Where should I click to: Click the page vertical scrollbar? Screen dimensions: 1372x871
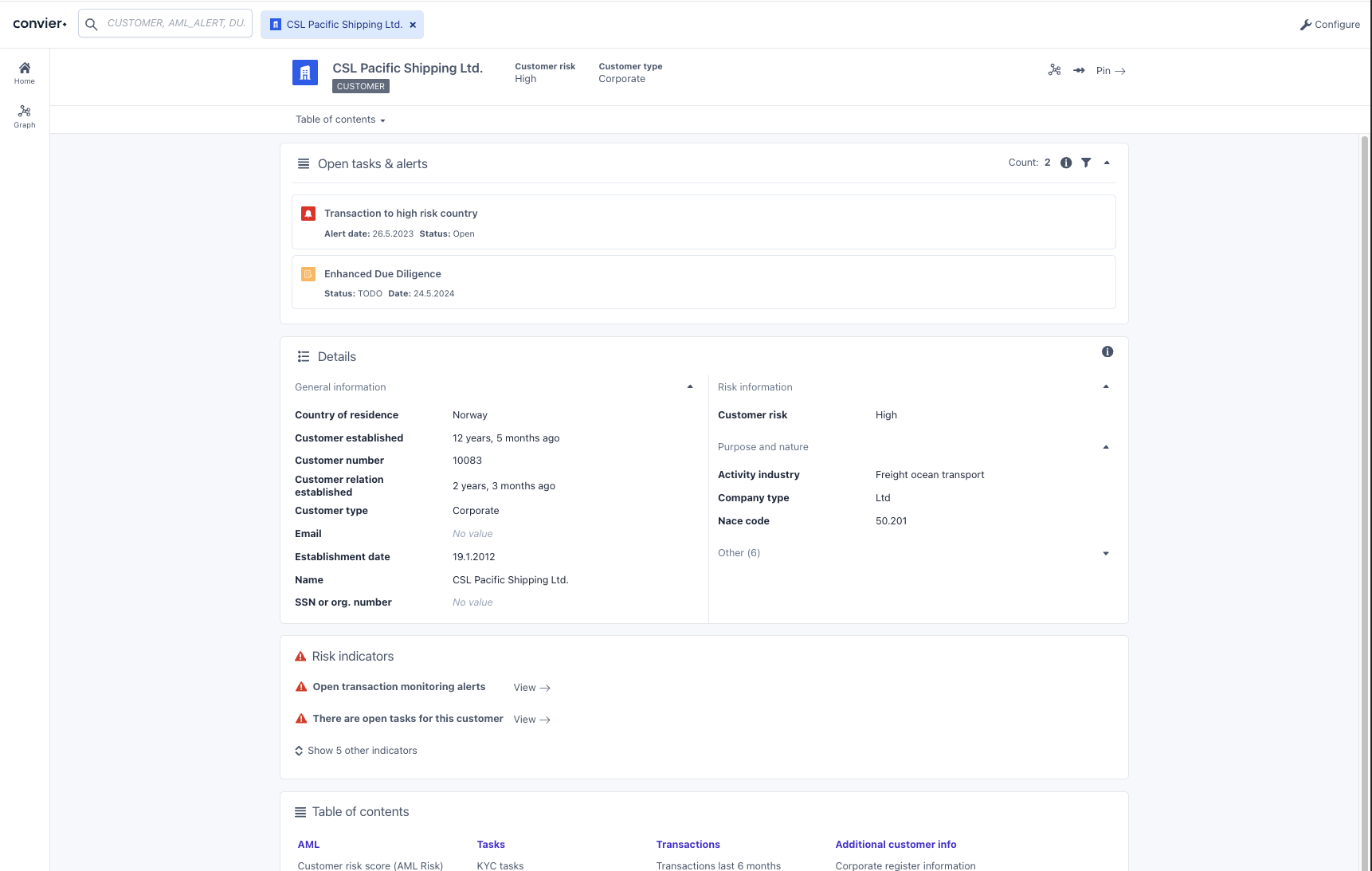click(1365, 502)
